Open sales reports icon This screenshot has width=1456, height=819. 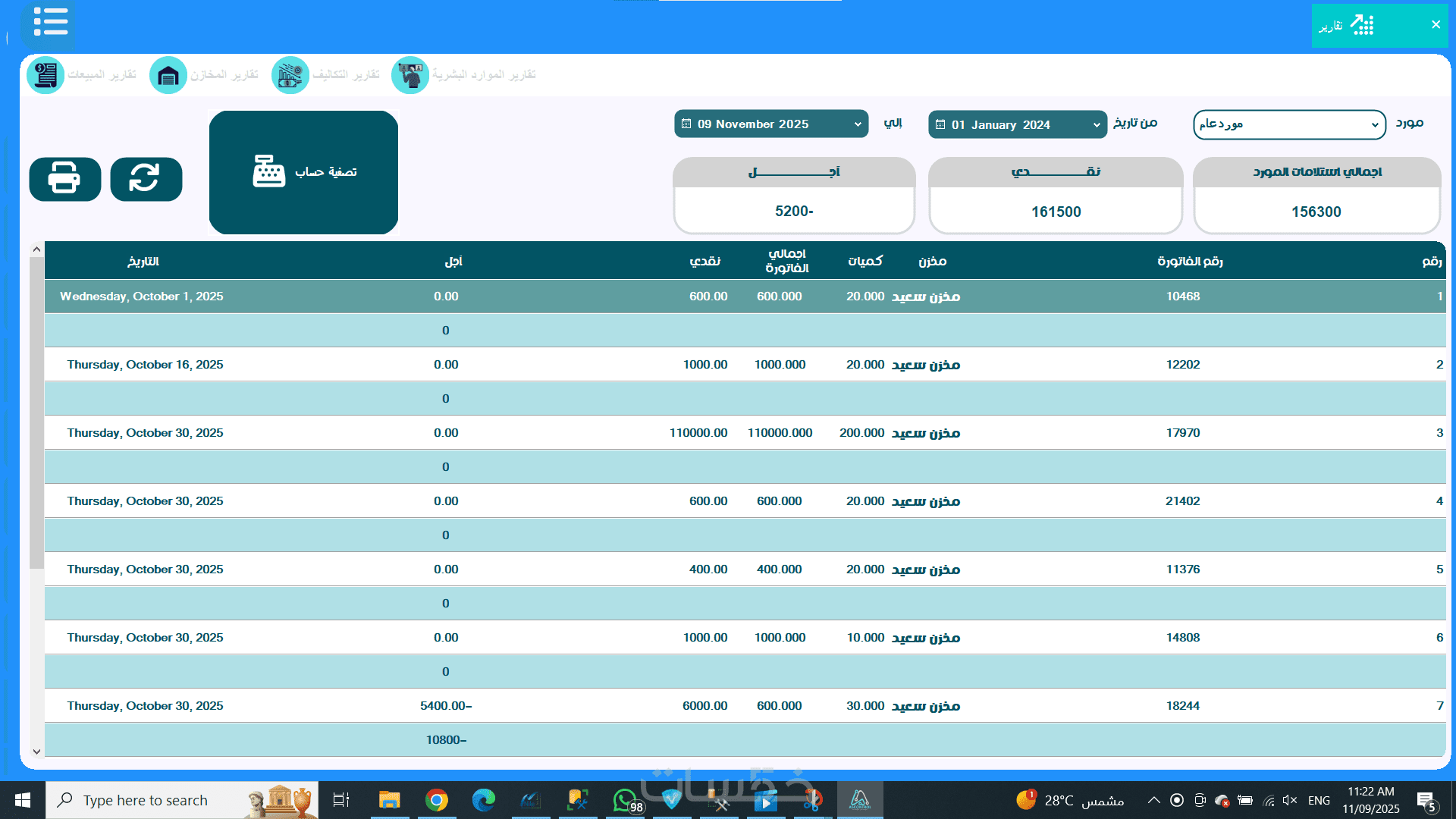pyautogui.click(x=46, y=75)
